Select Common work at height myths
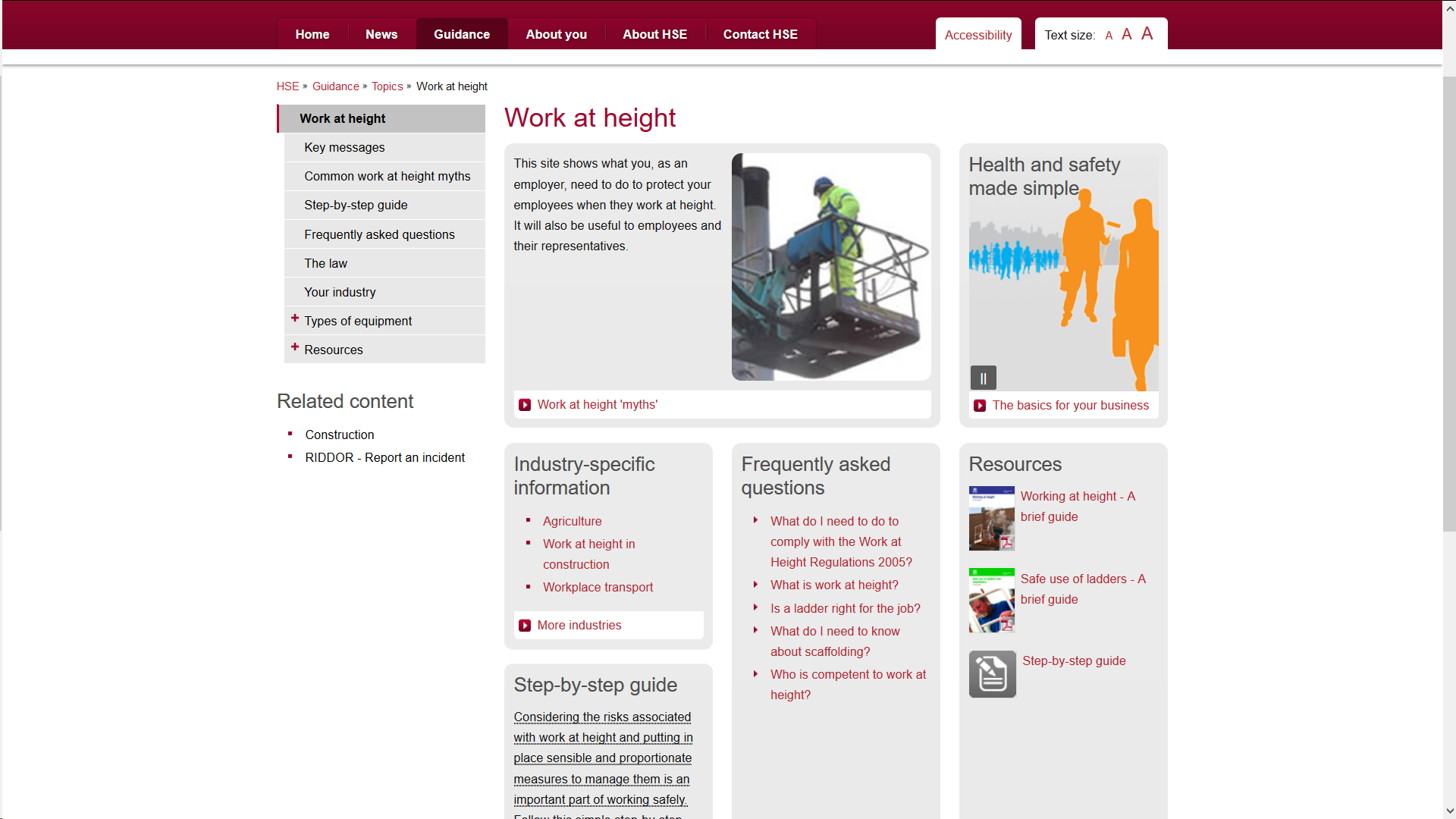Viewport: 1456px width, 819px height. pyautogui.click(x=387, y=176)
